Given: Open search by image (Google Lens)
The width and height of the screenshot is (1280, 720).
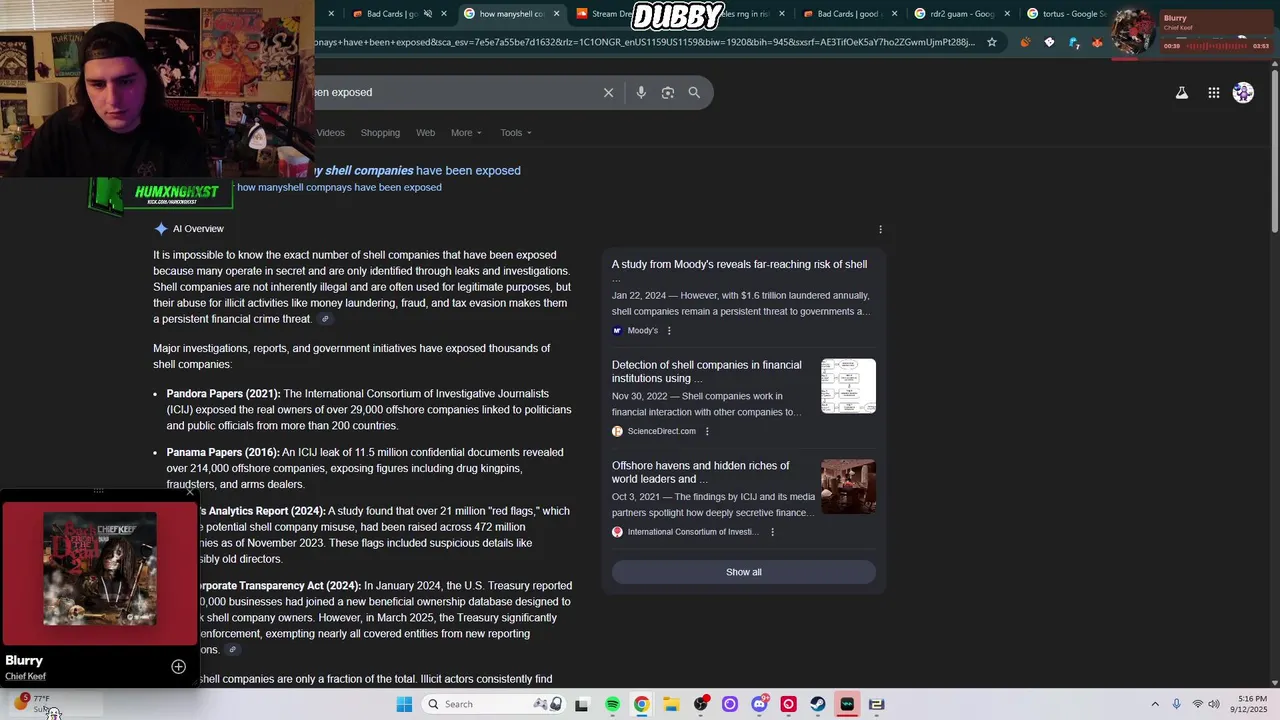Looking at the screenshot, I should coord(667,92).
